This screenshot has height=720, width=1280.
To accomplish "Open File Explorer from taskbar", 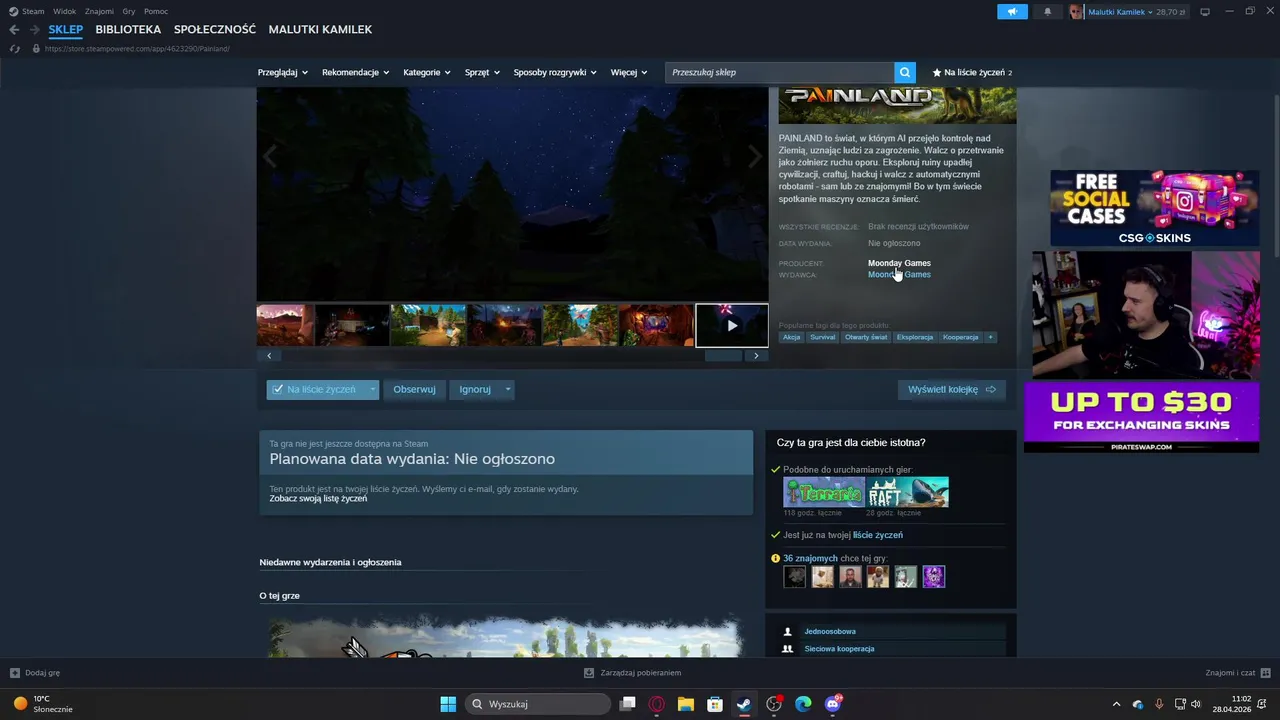I will [686, 704].
